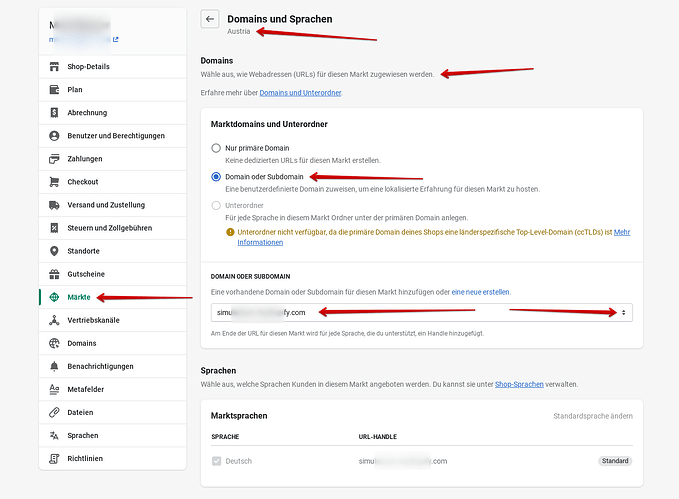Click the Checkout cart icon
The height and width of the screenshot is (499, 679).
click(55, 182)
